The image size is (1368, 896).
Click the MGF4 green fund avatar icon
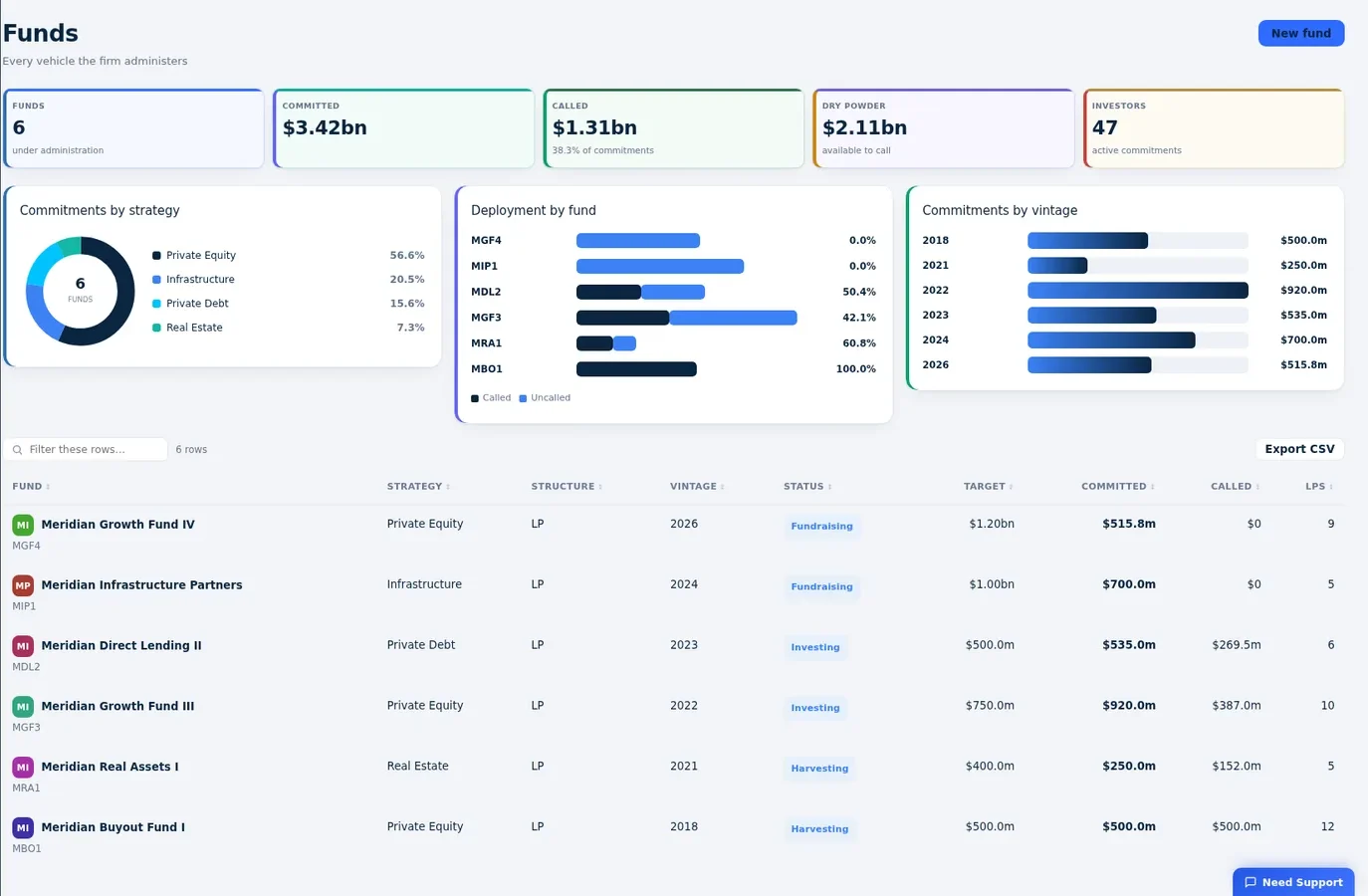click(x=23, y=525)
